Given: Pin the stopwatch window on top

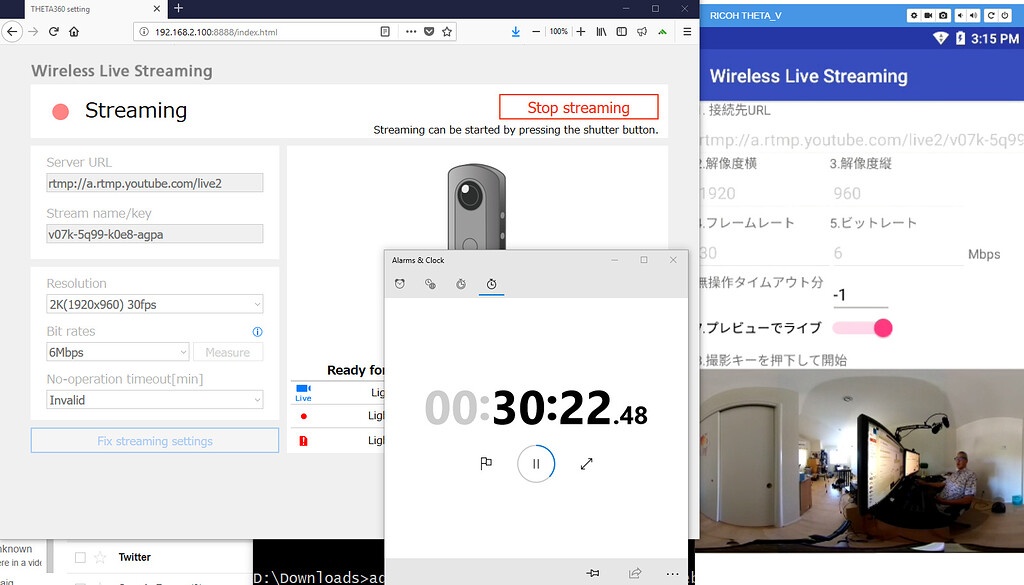Looking at the screenshot, I should pyautogui.click(x=592, y=573).
